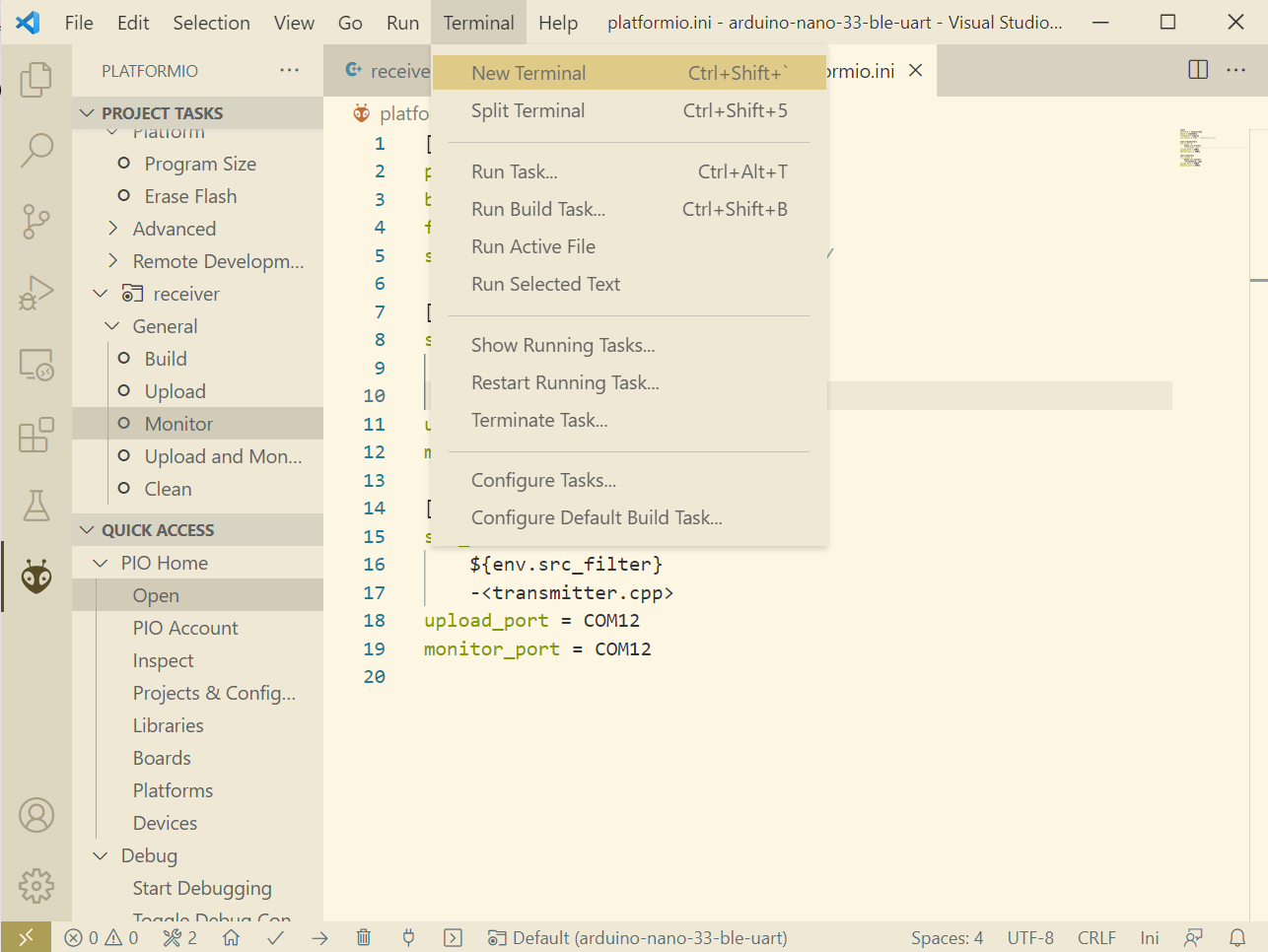This screenshot has width=1268, height=952.
Task: Choose Run Task... menu entry
Action: [x=629, y=171]
